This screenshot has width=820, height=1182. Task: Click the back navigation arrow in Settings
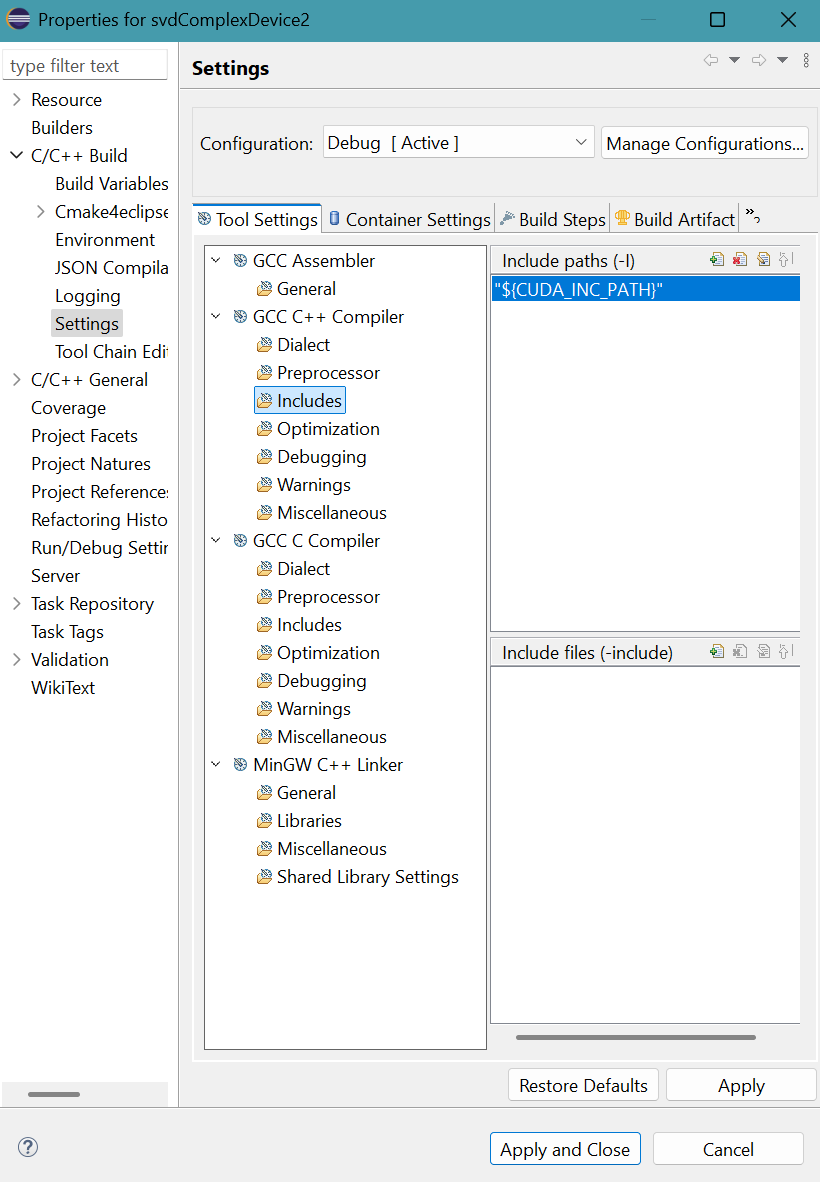pos(711,61)
